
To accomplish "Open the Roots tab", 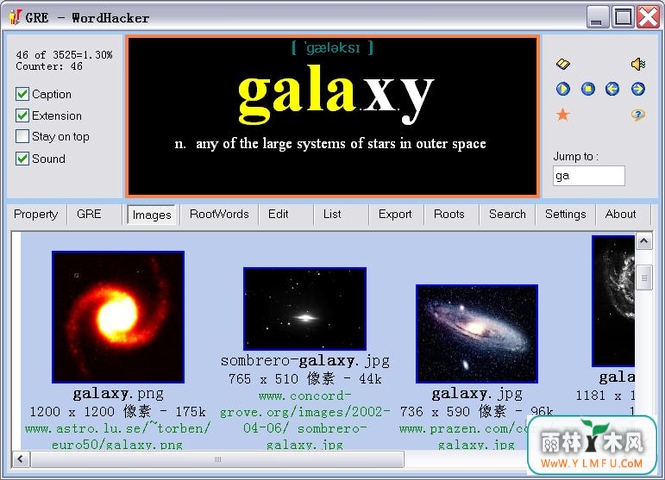I will [x=449, y=214].
